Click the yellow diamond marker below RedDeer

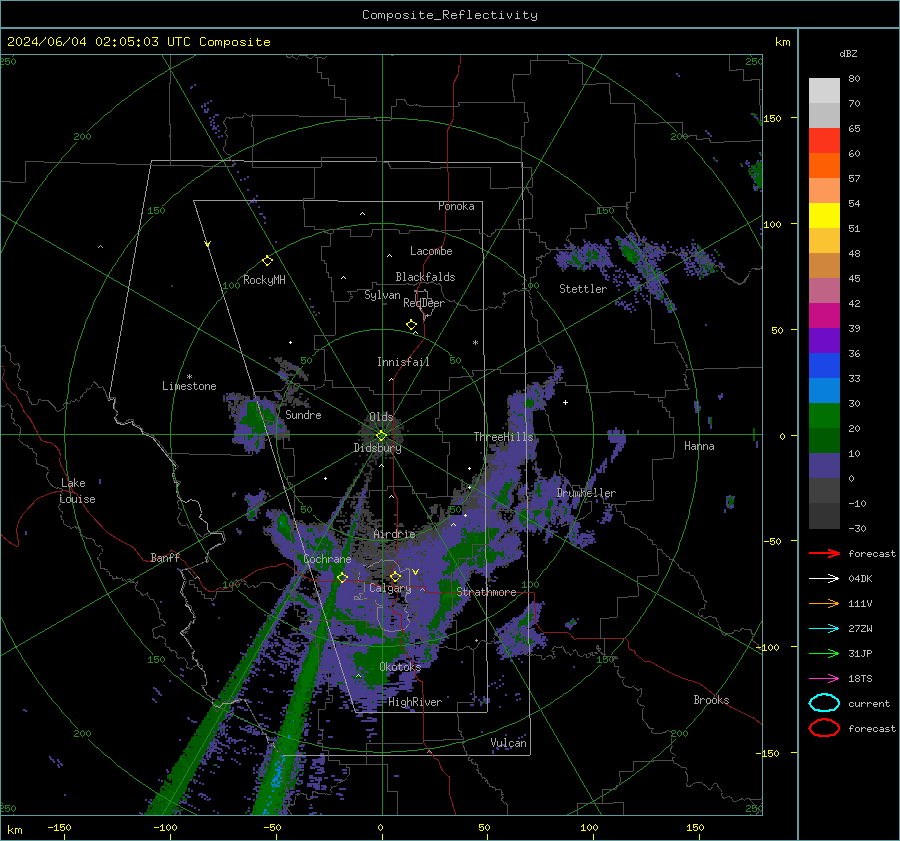point(411,325)
